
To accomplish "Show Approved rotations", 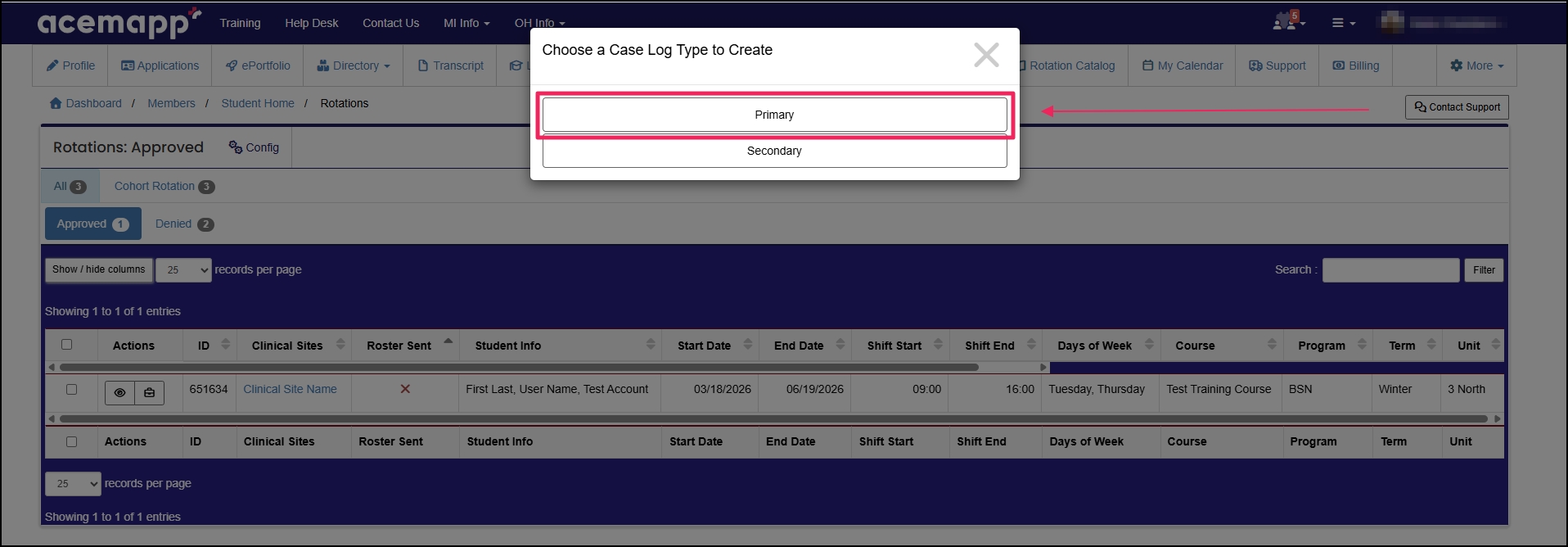I will 92,224.
